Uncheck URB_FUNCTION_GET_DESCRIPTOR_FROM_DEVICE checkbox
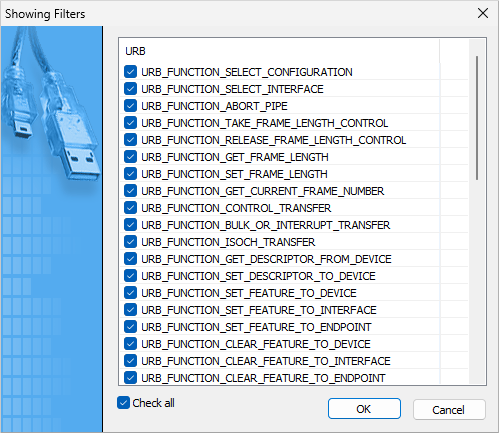This screenshot has width=499, height=433. [130, 259]
